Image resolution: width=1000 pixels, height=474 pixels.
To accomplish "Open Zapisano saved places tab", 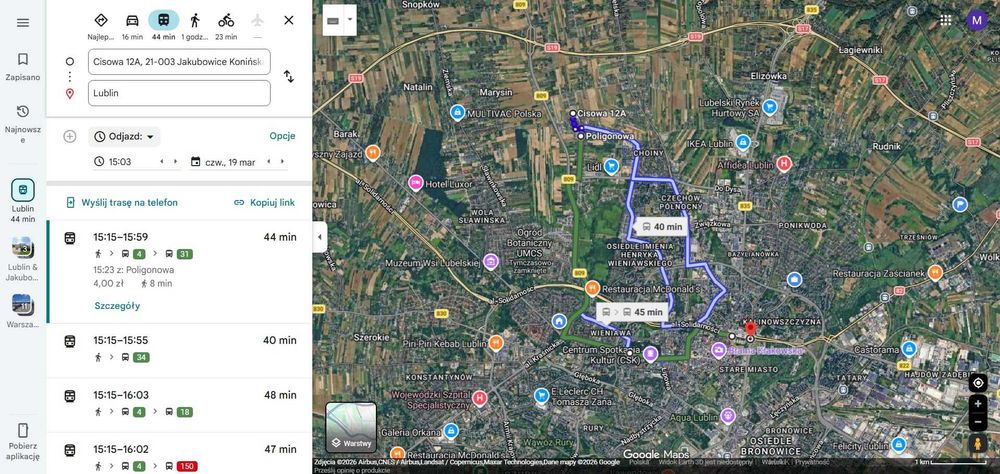I will click(23, 67).
